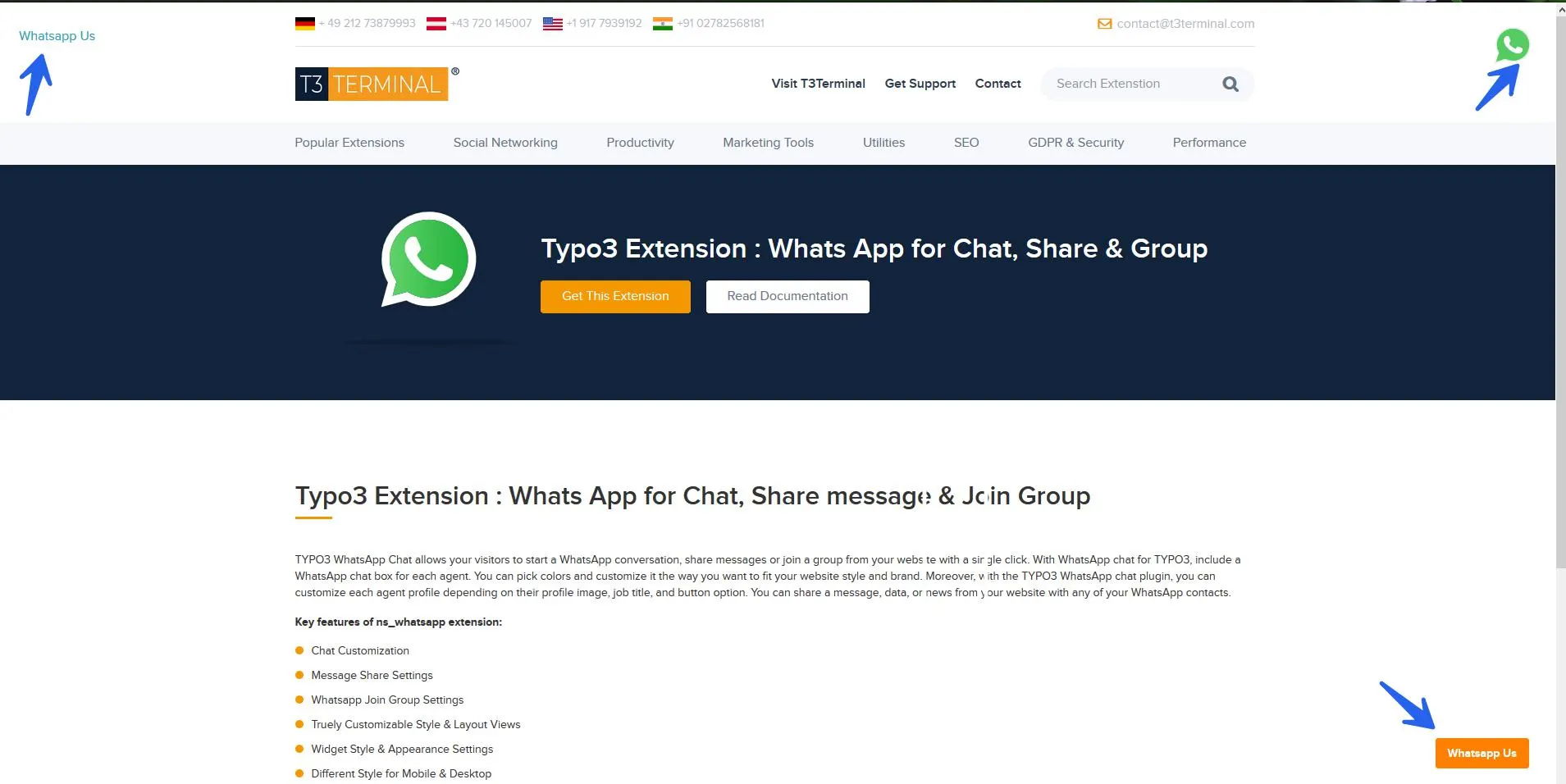This screenshot has width=1566, height=784.
Task: Click the phone number +91 02782568181
Action: click(x=720, y=24)
